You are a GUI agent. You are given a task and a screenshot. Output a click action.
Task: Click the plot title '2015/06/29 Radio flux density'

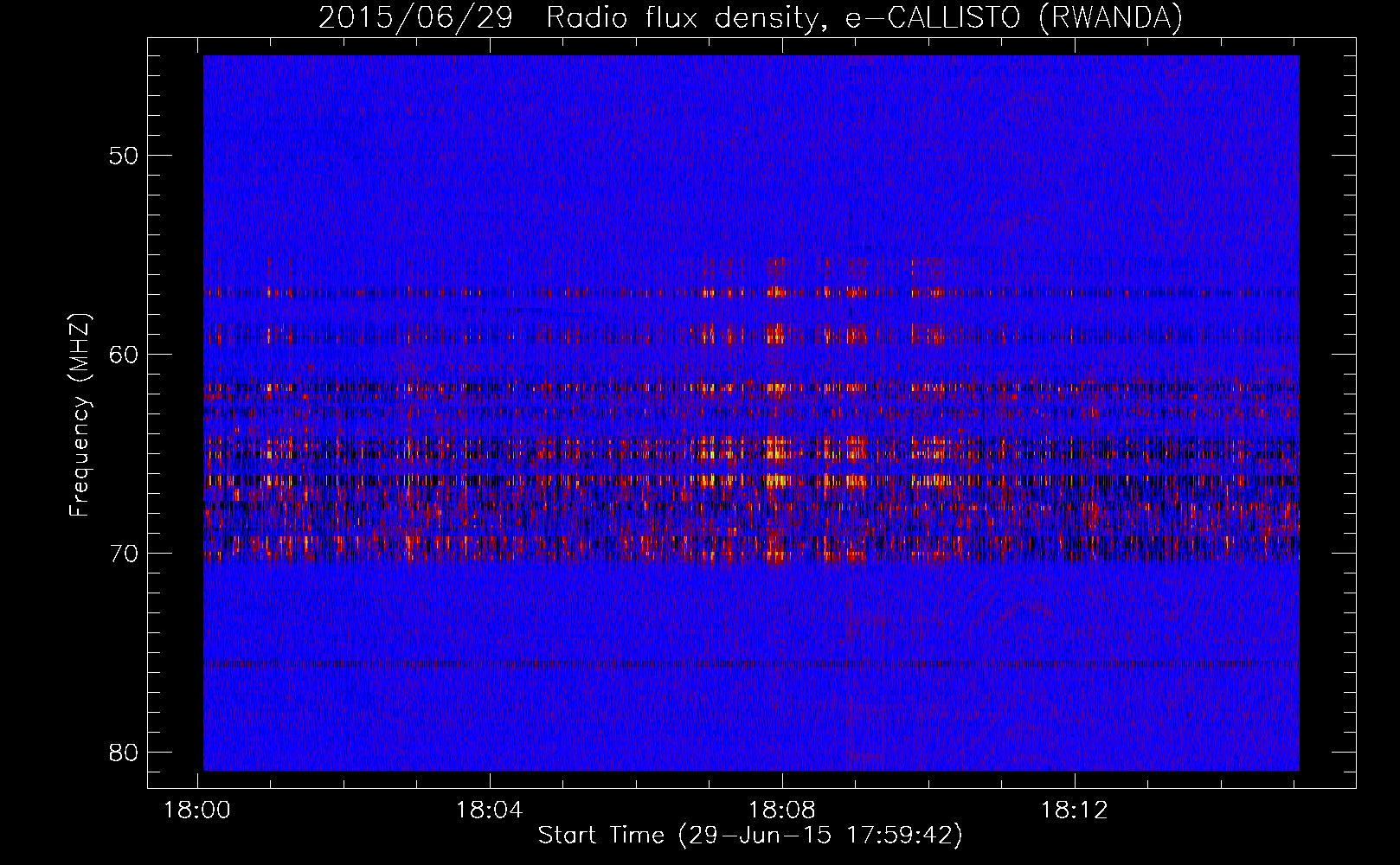(567, 17)
